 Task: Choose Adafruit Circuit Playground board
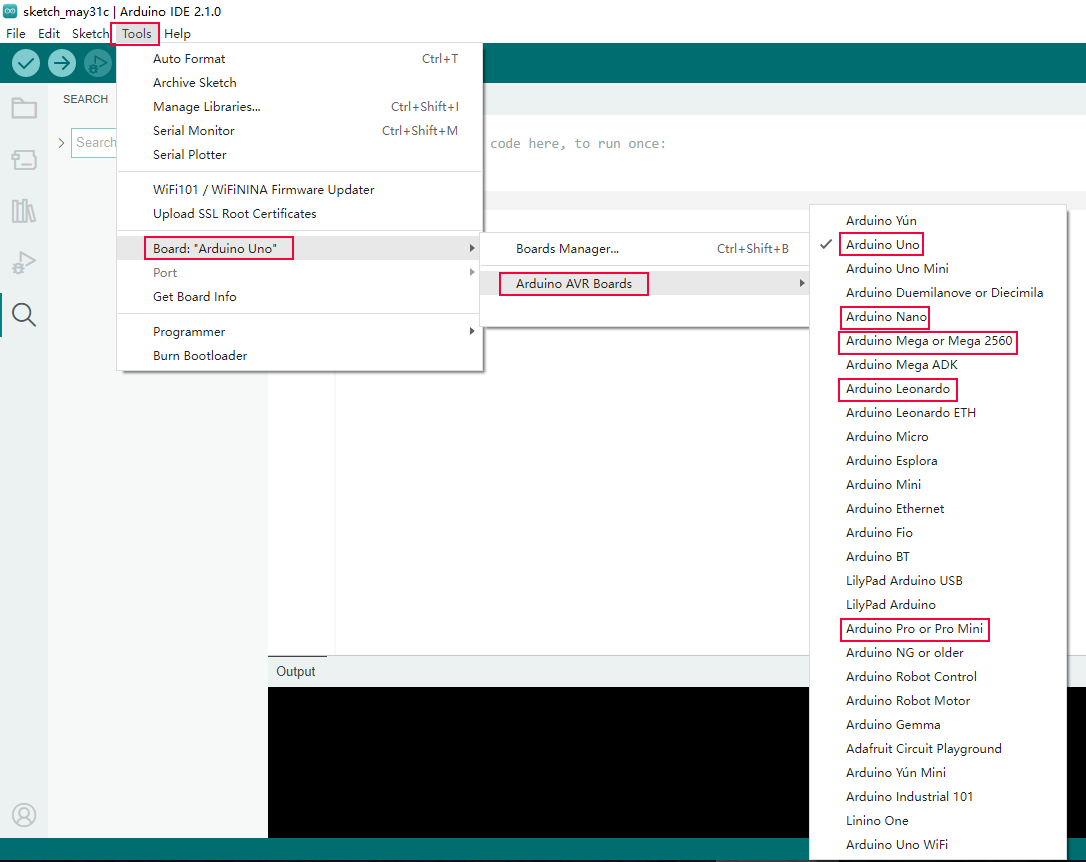pyautogui.click(x=938, y=748)
